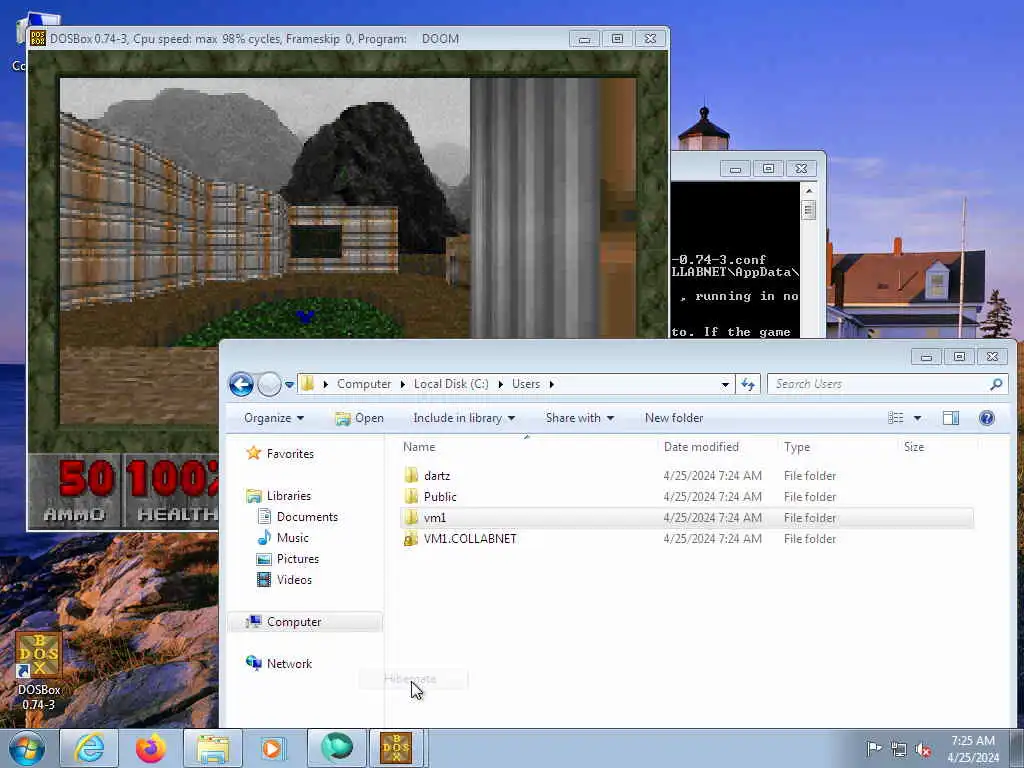The width and height of the screenshot is (1024, 768).
Task: Launch Firefox from taskbar
Action: click(151, 748)
